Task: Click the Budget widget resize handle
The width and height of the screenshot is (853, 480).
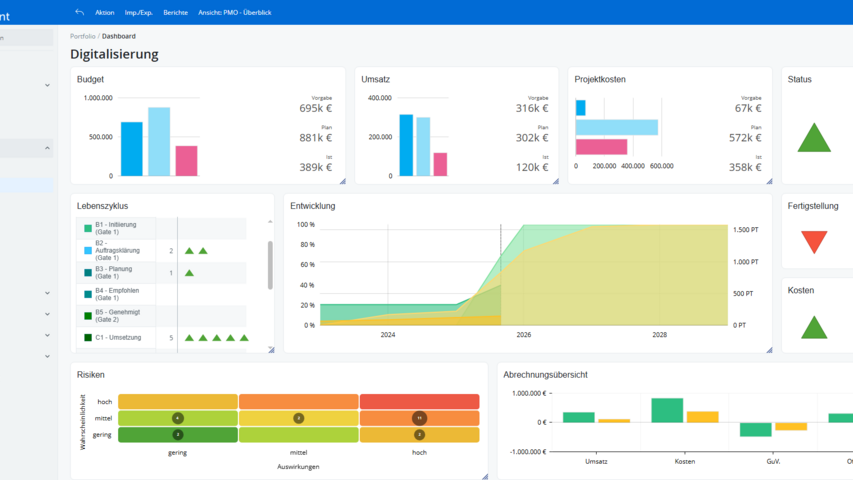Action: pyautogui.click(x=342, y=181)
